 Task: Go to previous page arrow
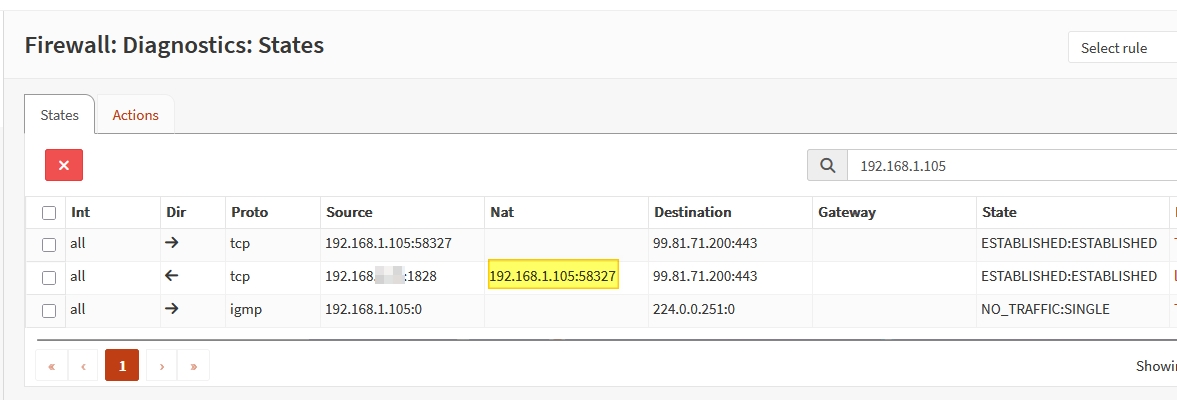pos(83,366)
